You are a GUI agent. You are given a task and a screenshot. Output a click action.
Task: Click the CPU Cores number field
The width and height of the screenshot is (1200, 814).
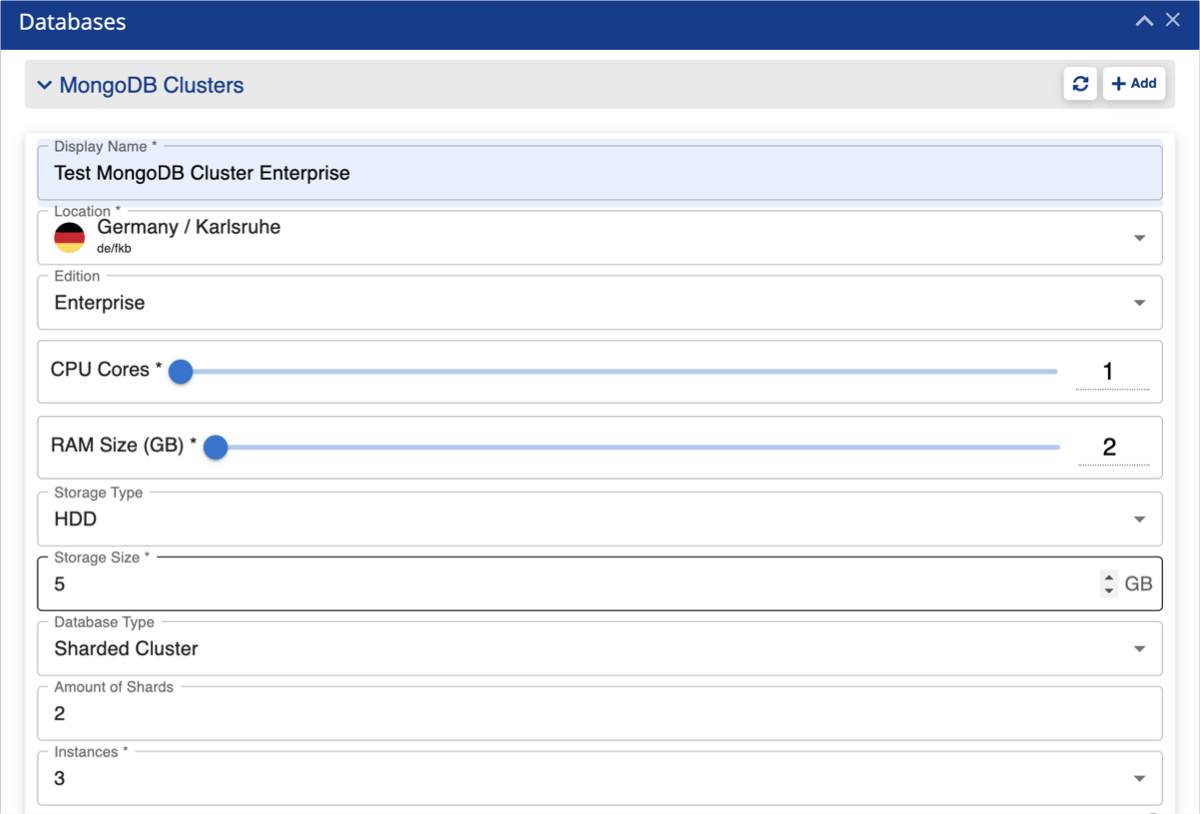click(1110, 372)
